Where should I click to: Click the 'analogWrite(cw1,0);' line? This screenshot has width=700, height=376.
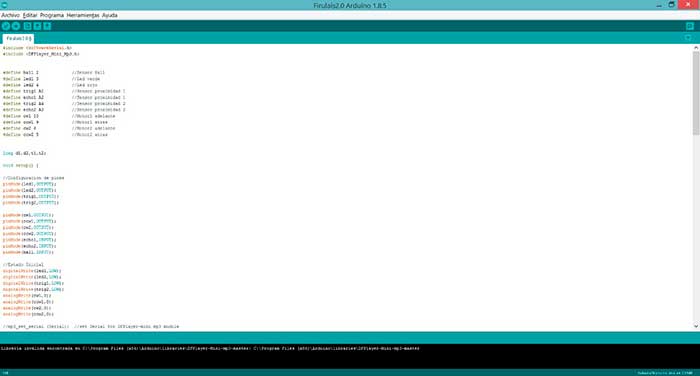(27, 296)
